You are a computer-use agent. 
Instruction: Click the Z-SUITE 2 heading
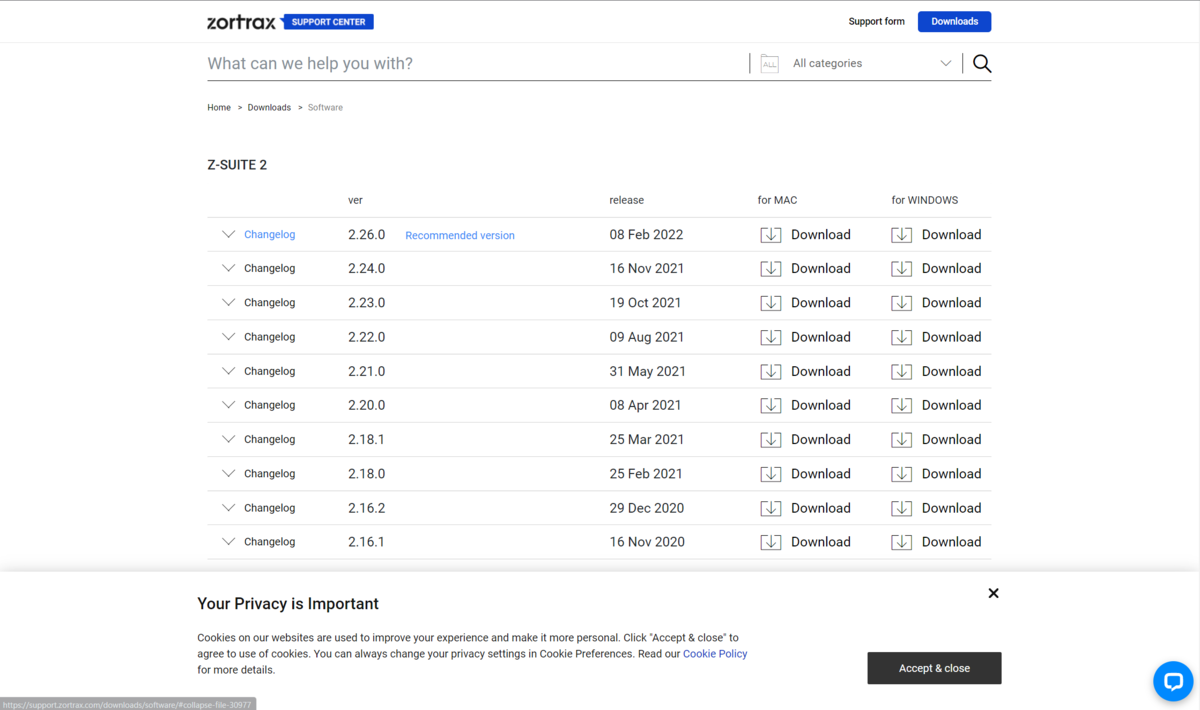(x=237, y=165)
